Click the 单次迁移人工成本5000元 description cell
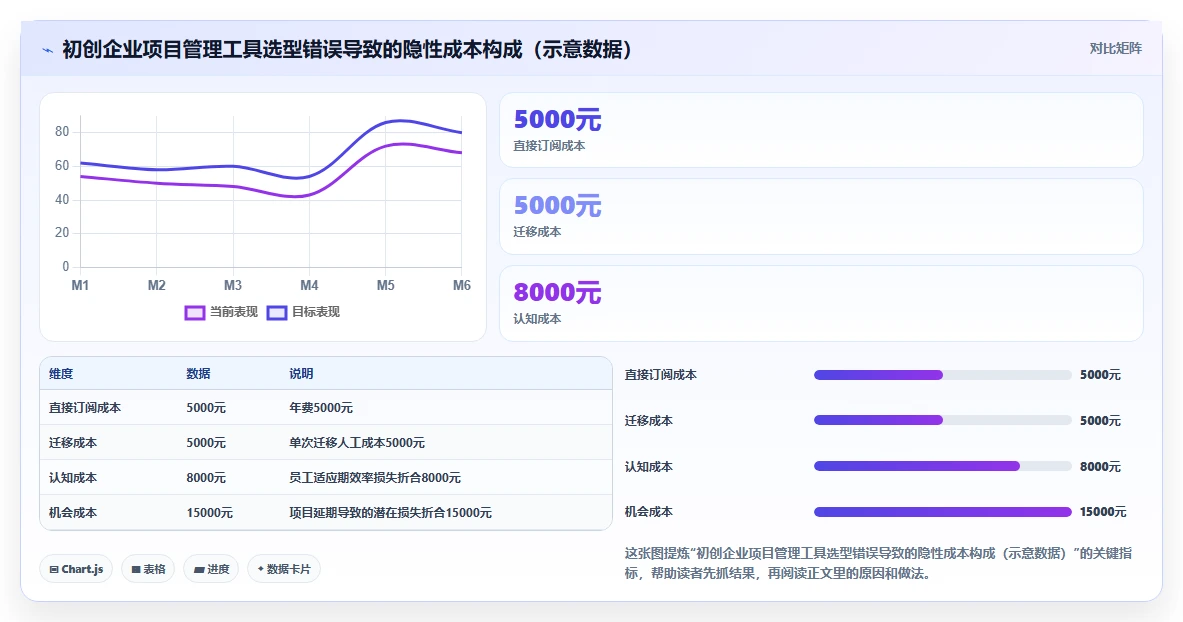The width and height of the screenshot is (1183, 622). (x=357, y=442)
